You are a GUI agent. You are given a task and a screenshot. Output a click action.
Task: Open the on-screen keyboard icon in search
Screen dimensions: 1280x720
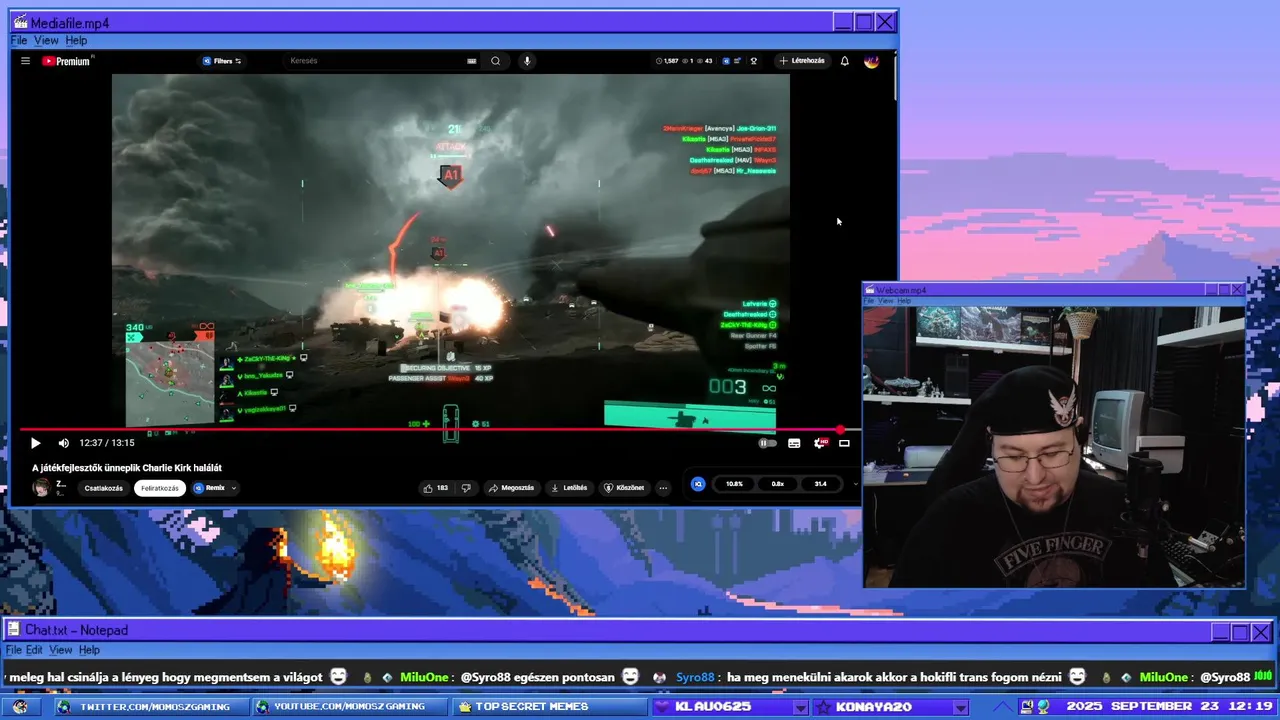click(472, 61)
